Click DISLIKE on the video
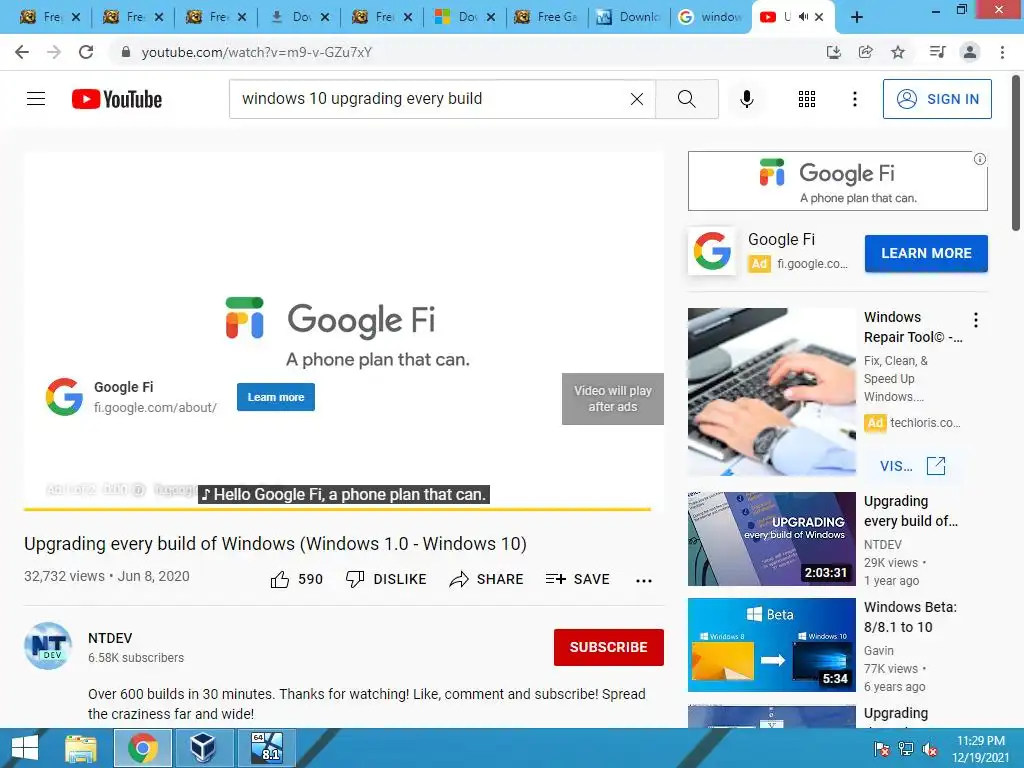Viewport: 1024px width, 768px height. click(x=386, y=579)
